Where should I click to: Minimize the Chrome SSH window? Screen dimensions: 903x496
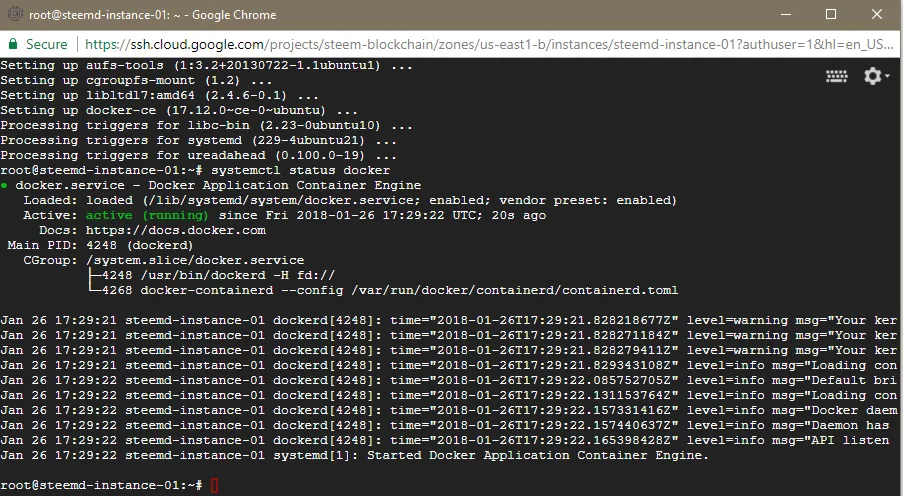coord(787,14)
